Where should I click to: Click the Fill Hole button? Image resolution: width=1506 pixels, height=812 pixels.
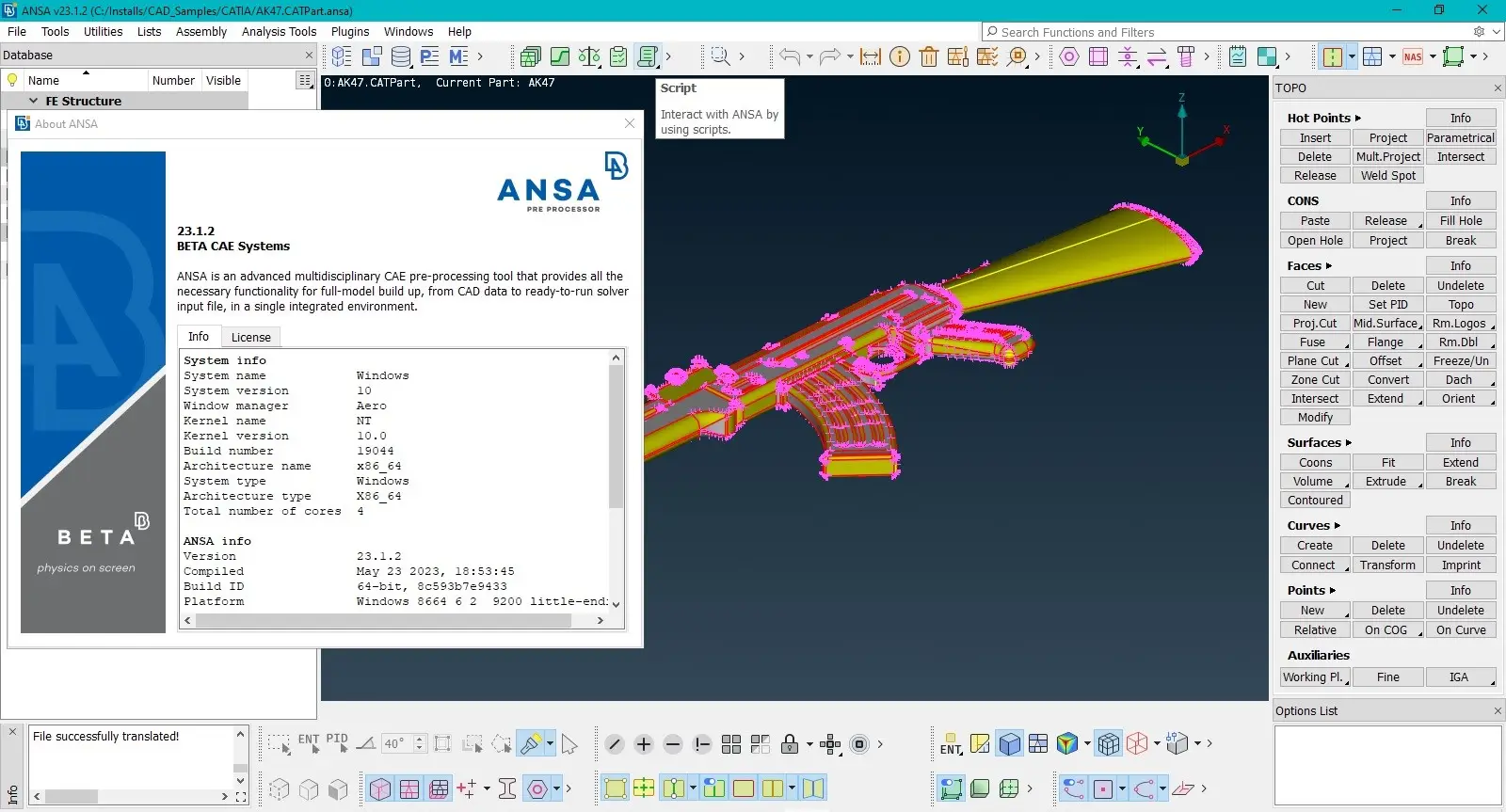[1461, 221]
